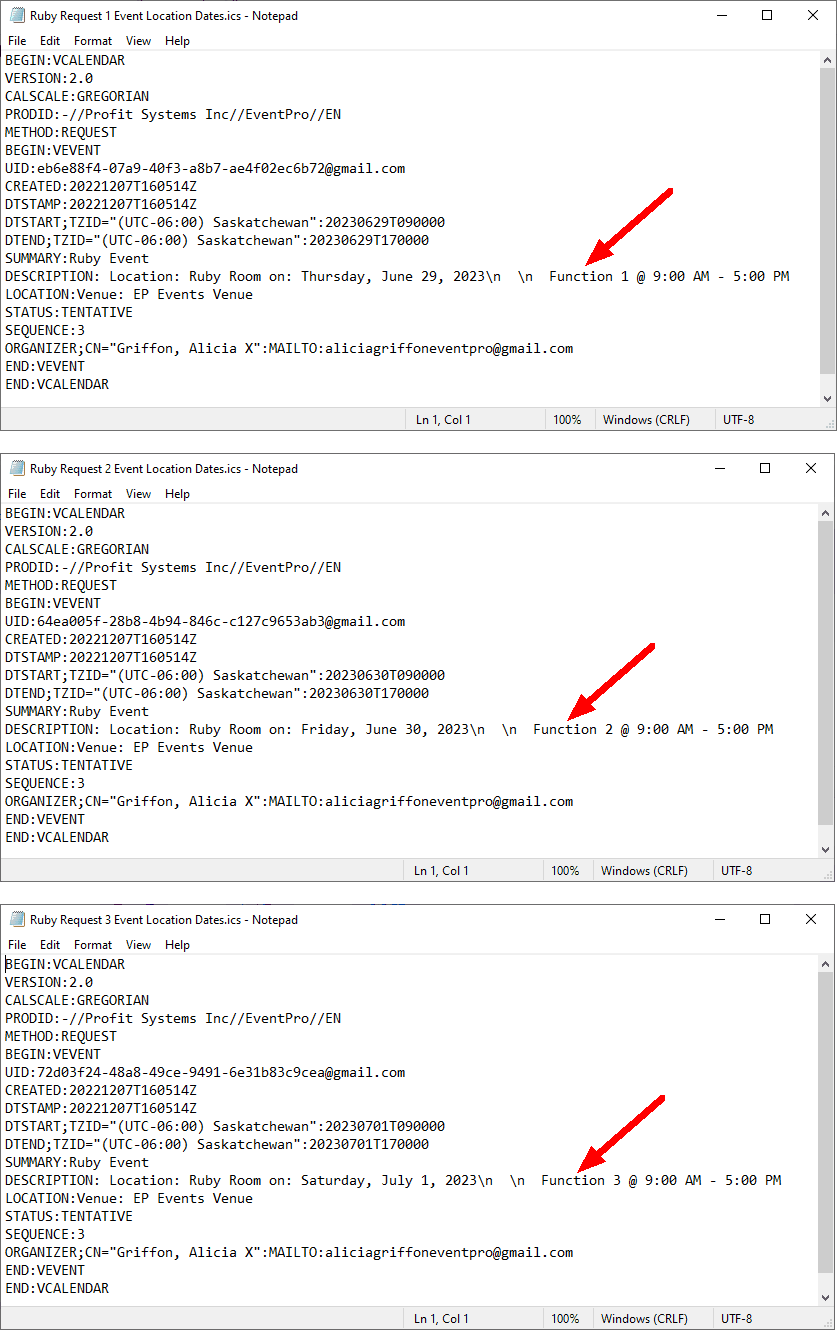Open File menu in Ruby Request 3 window

(17, 945)
